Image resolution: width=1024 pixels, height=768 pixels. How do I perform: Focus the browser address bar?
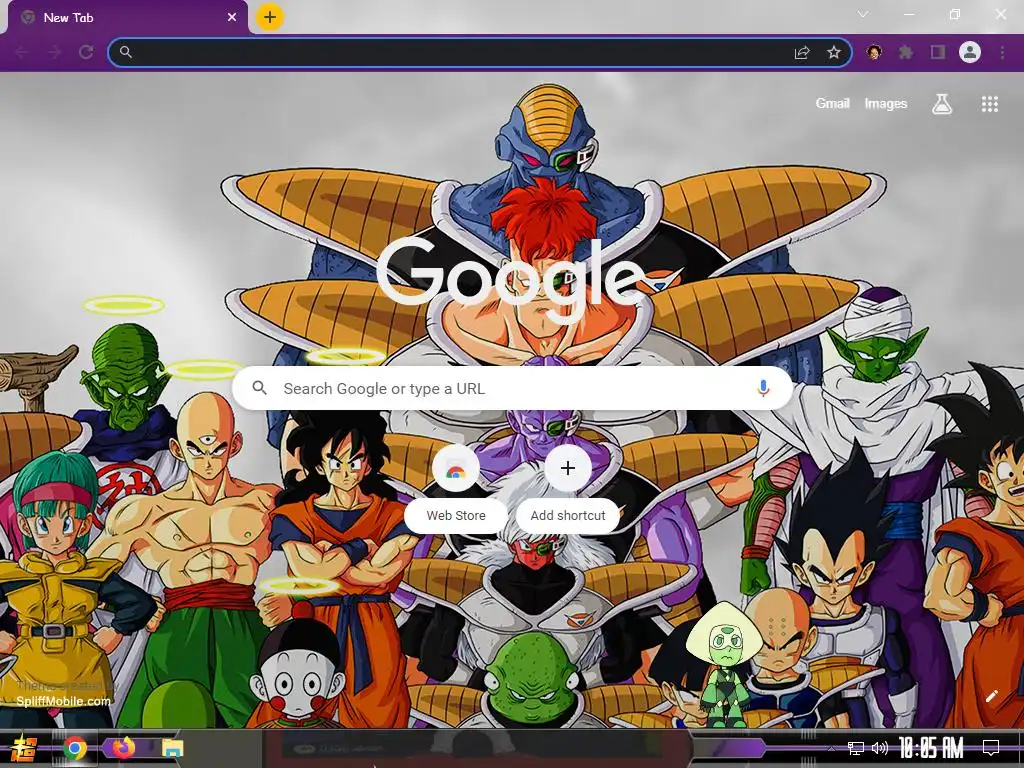pos(480,52)
